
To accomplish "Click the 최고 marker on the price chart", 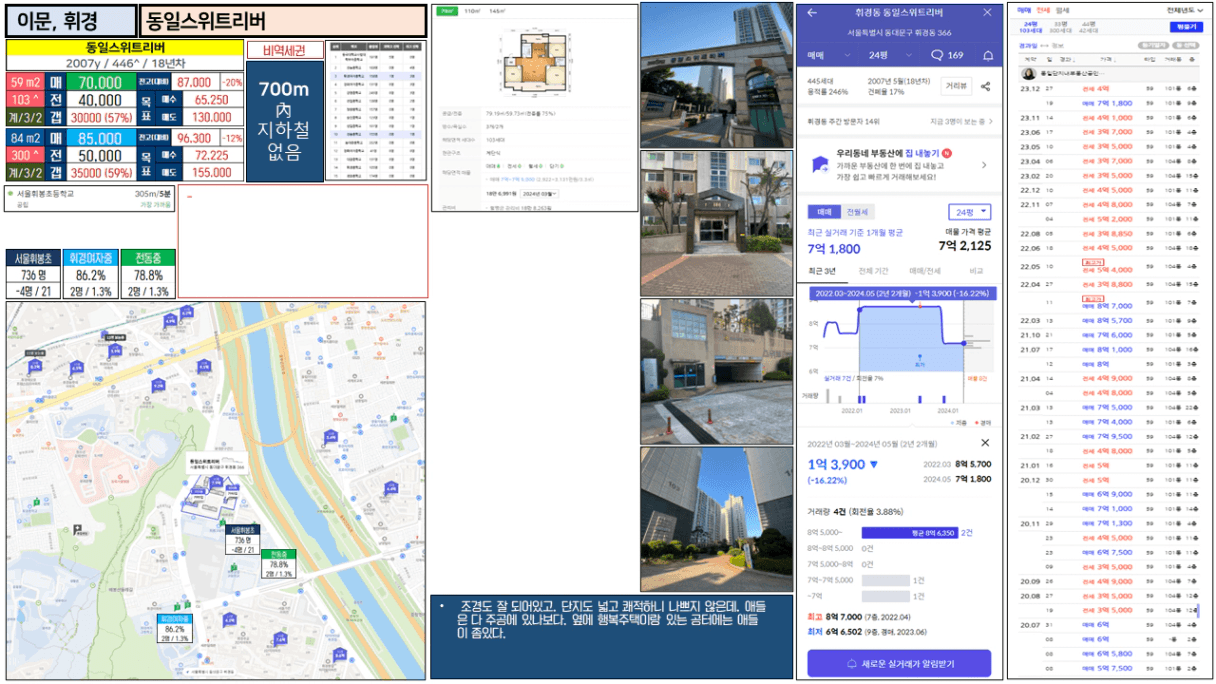I will click(x=920, y=363).
